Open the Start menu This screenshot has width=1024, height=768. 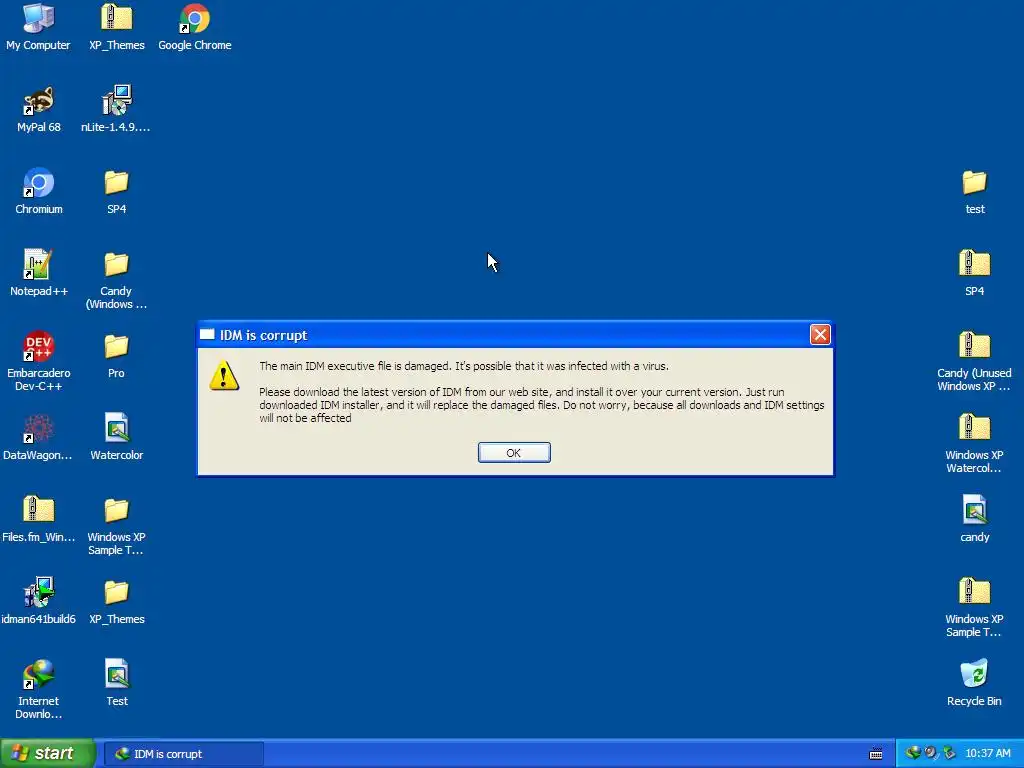pos(47,753)
